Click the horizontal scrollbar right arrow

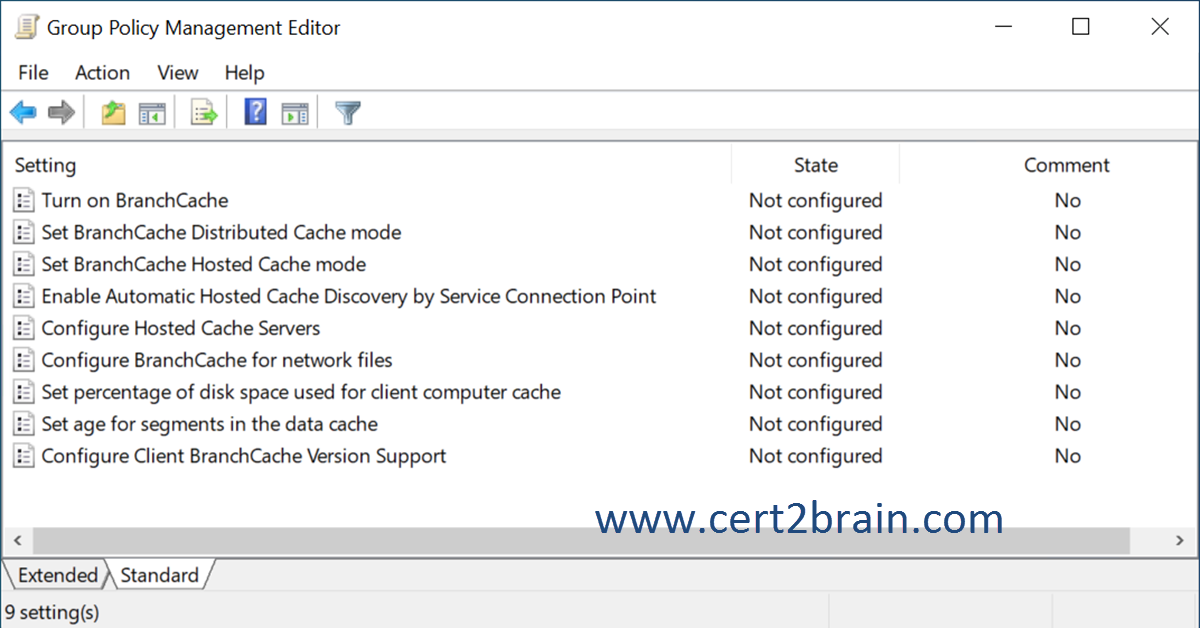pos(1180,540)
